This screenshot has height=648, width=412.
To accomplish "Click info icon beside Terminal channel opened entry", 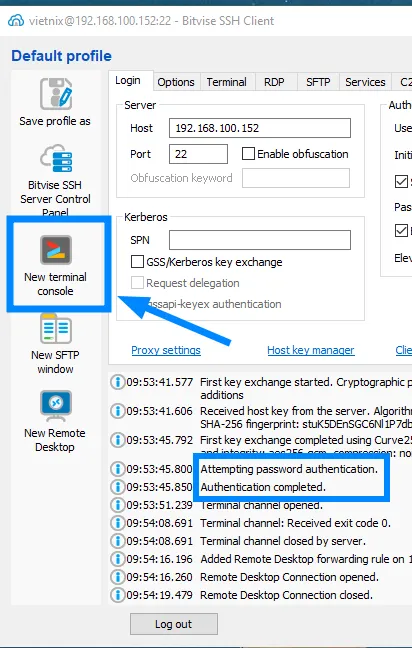I will click(118, 505).
